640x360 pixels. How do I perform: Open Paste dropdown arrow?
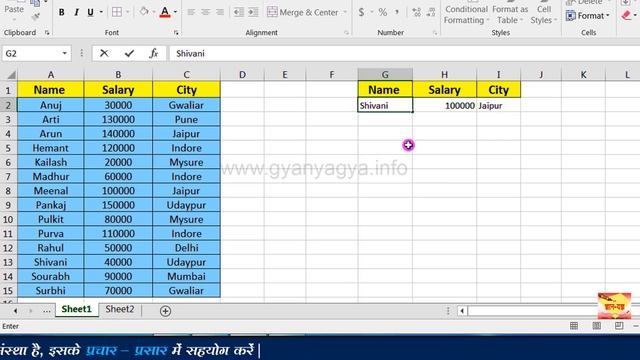pos(14,20)
